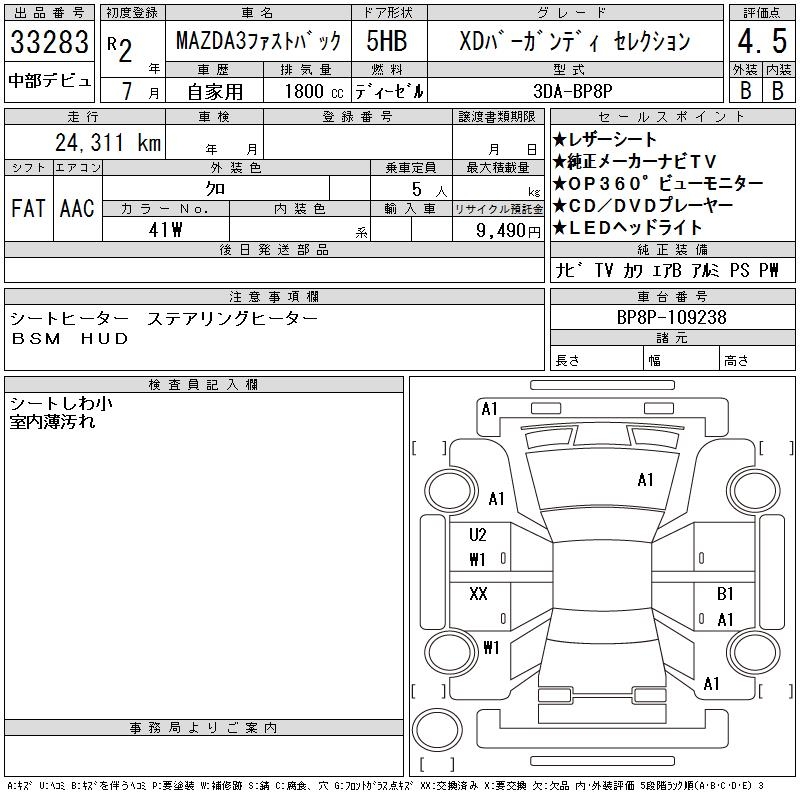Viewport: 800px width, 800px height.
Task: Click the overall score 4.5
Action: [x=762, y=41]
